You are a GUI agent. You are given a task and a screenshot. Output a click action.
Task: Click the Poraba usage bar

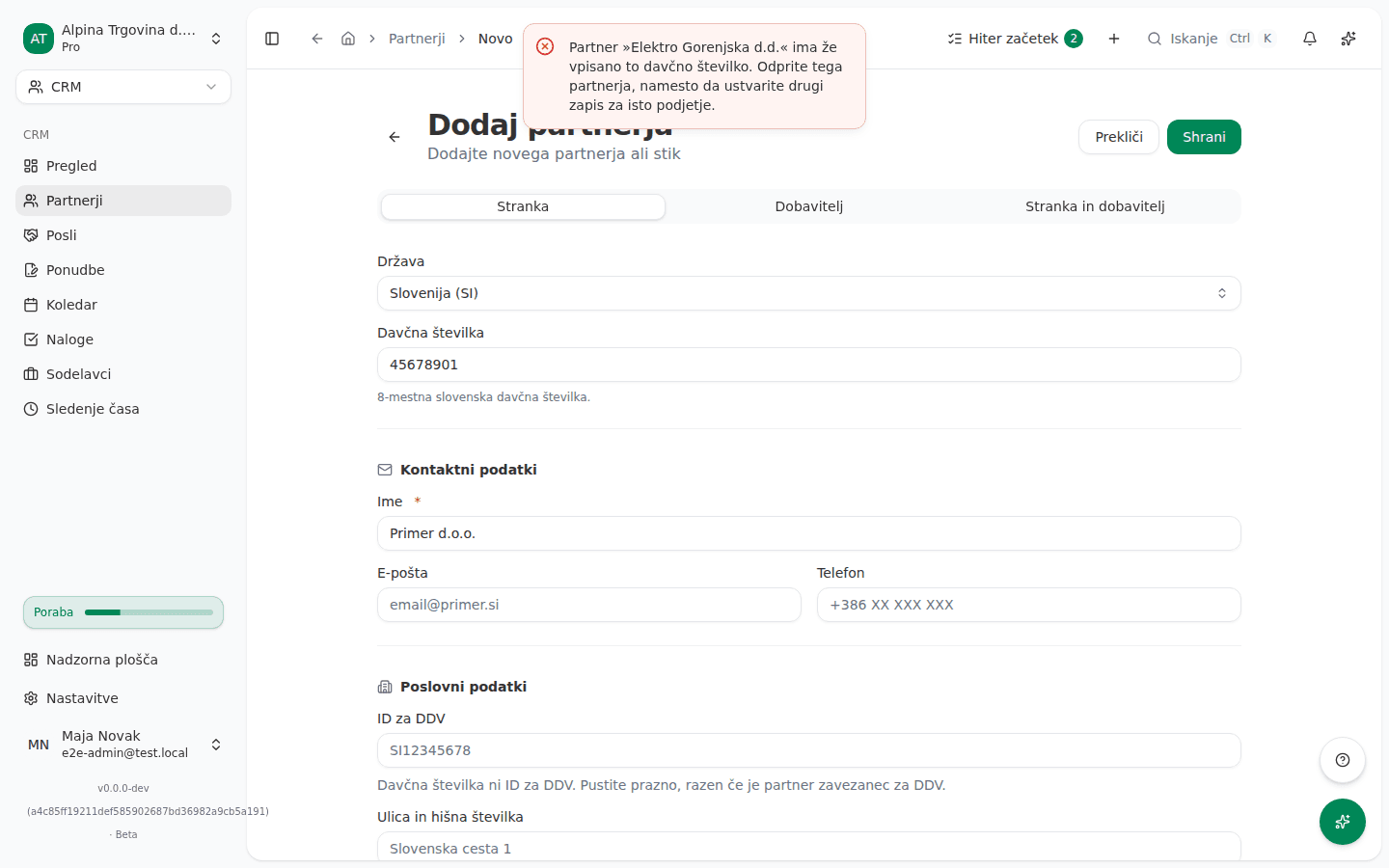pos(123,612)
